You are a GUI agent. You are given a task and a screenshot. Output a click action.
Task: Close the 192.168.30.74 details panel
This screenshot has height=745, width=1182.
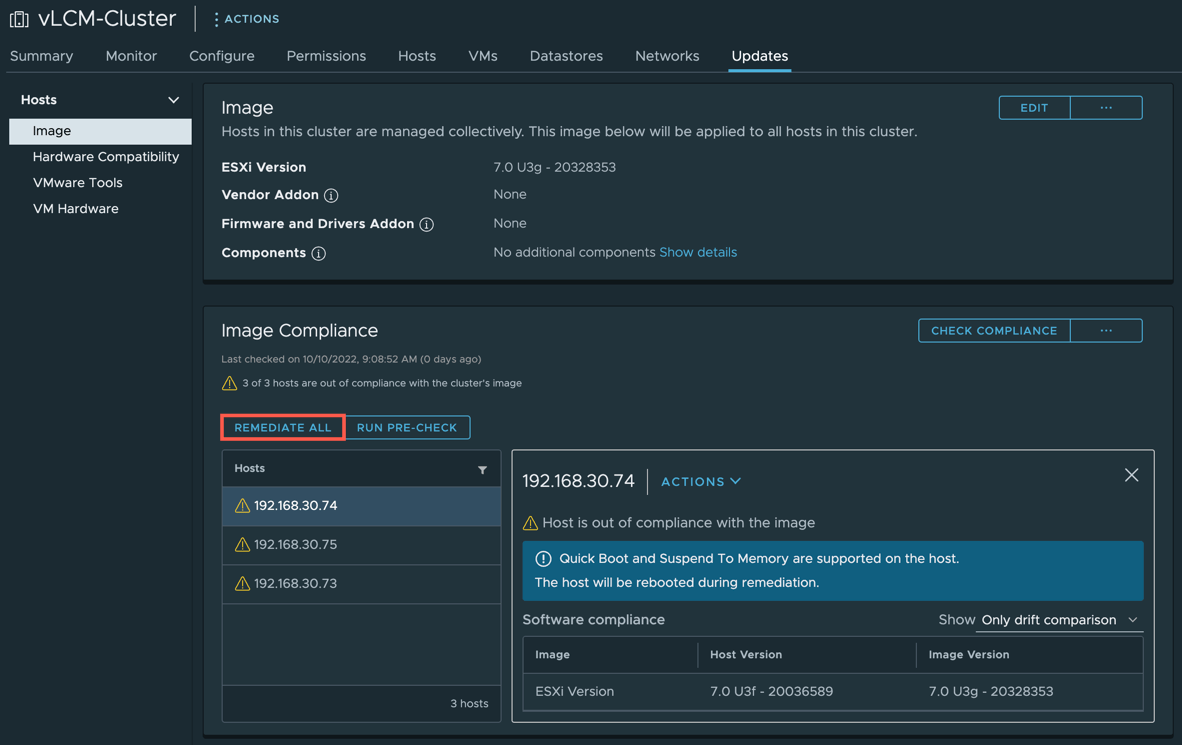[1131, 476]
